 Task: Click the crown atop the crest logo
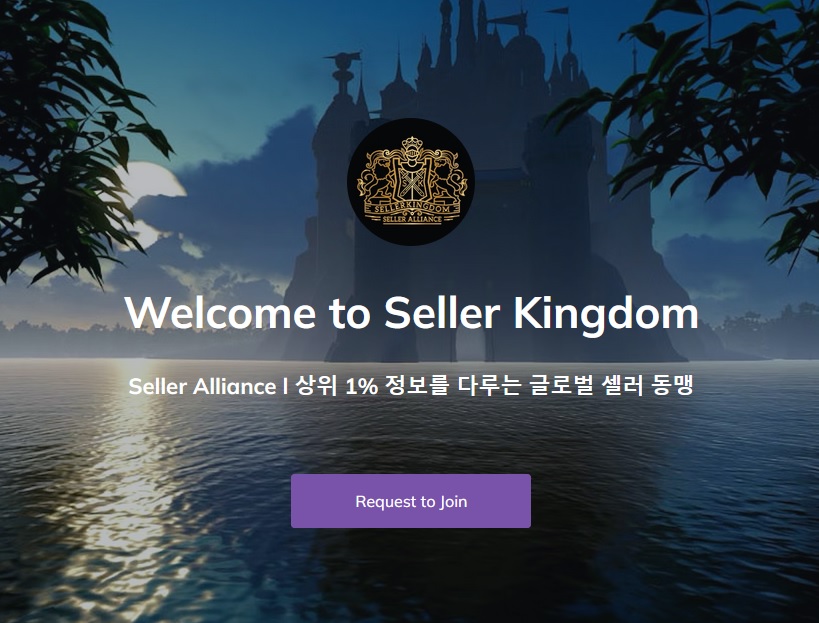(x=411, y=142)
